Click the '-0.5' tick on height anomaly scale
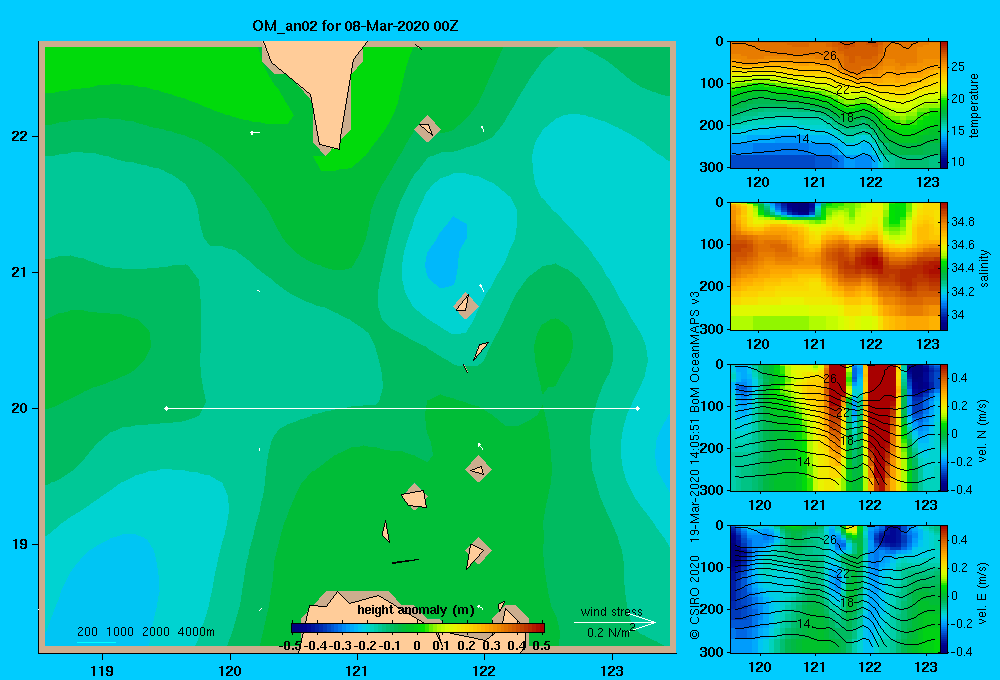The image size is (1000, 680). coord(291,646)
